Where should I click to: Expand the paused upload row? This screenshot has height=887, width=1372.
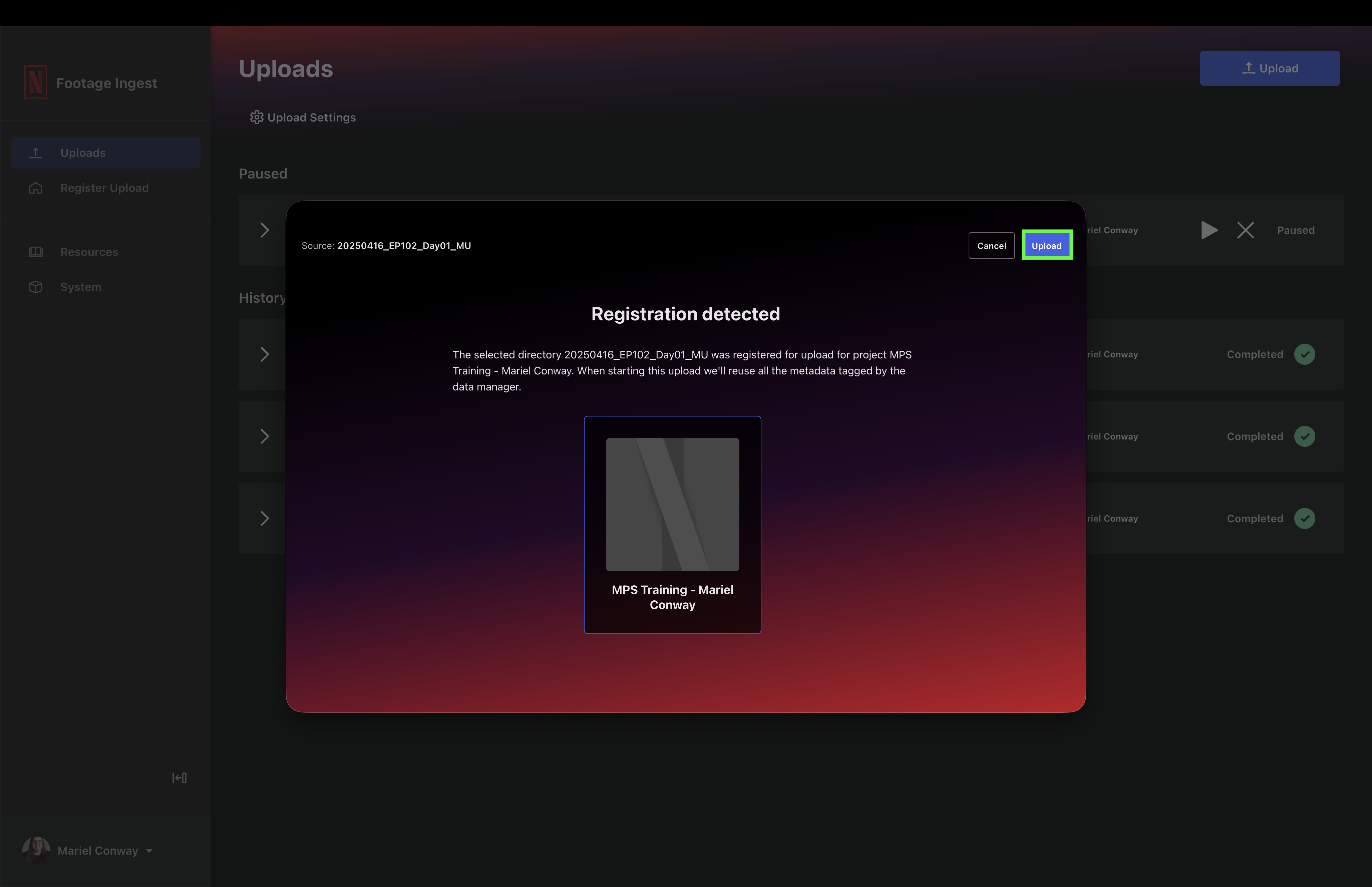[x=264, y=230]
